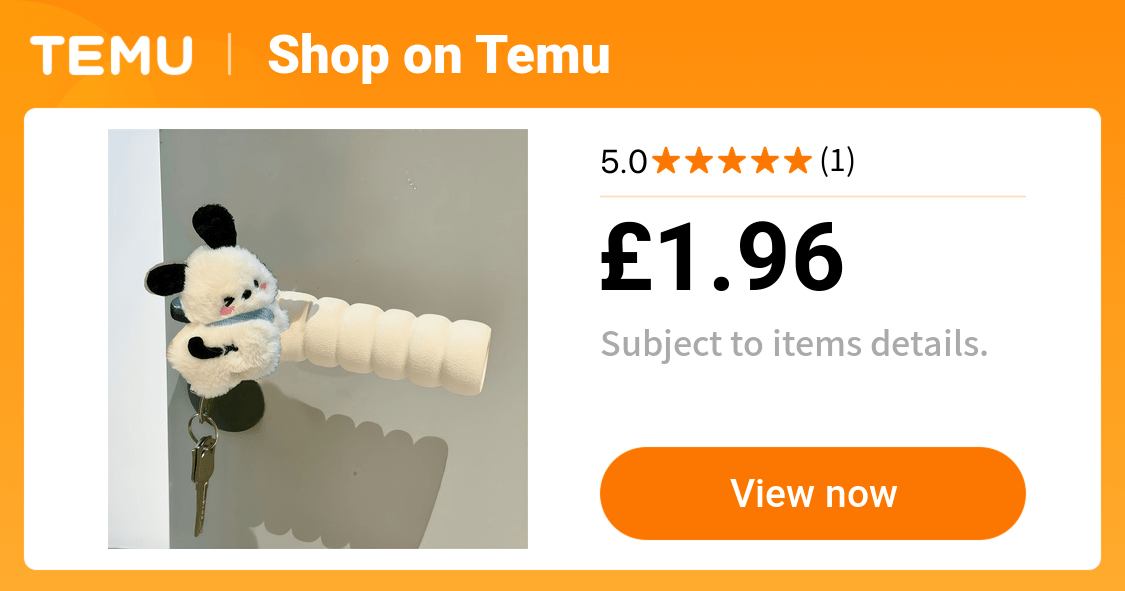Click the orange header banner background
1125x591 pixels.
pyautogui.click(x=861, y=54)
